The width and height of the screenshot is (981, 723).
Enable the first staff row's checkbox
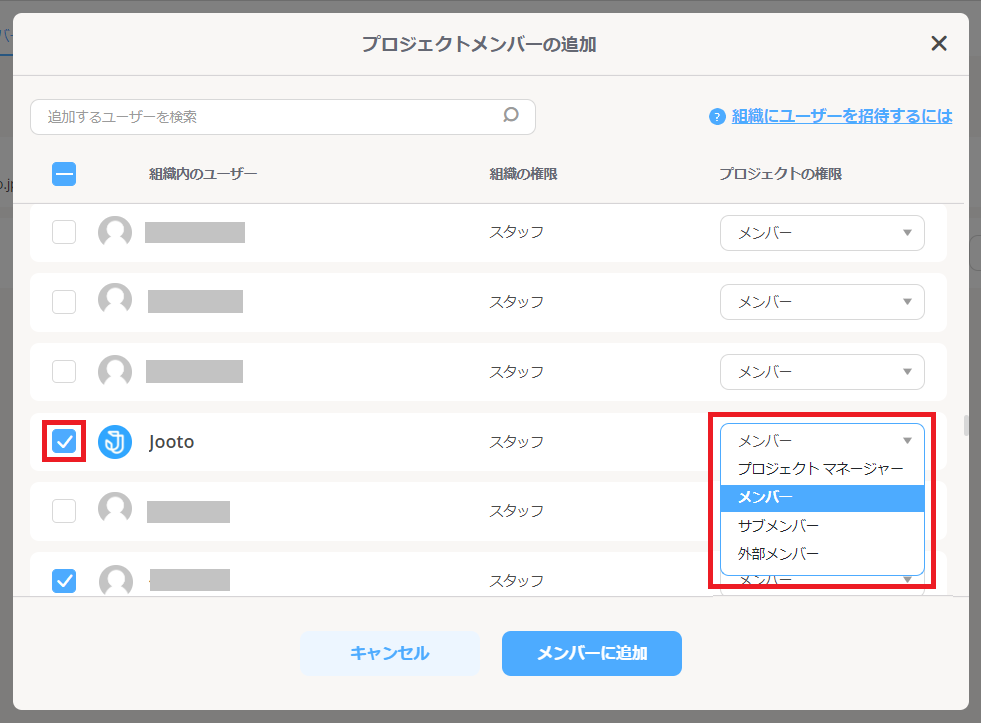click(x=63, y=231)
